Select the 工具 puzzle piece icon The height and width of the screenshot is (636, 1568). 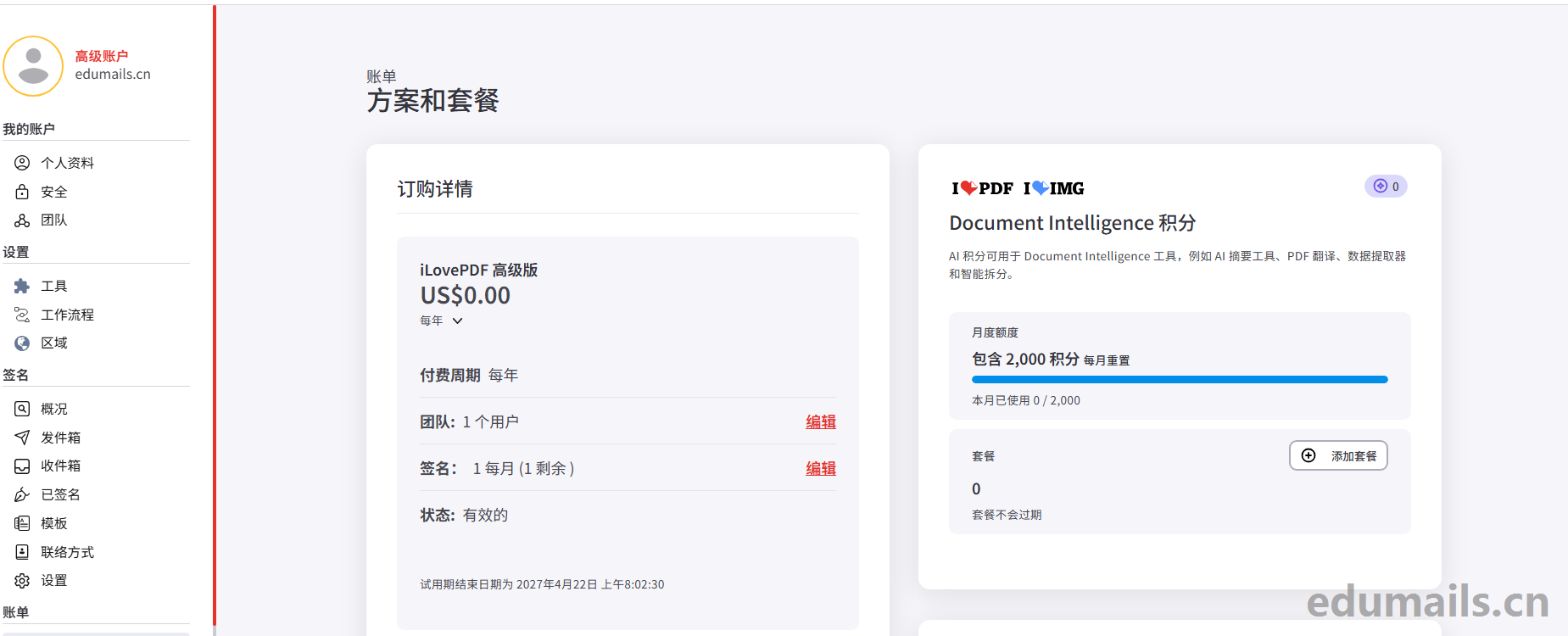coord(22,287)
